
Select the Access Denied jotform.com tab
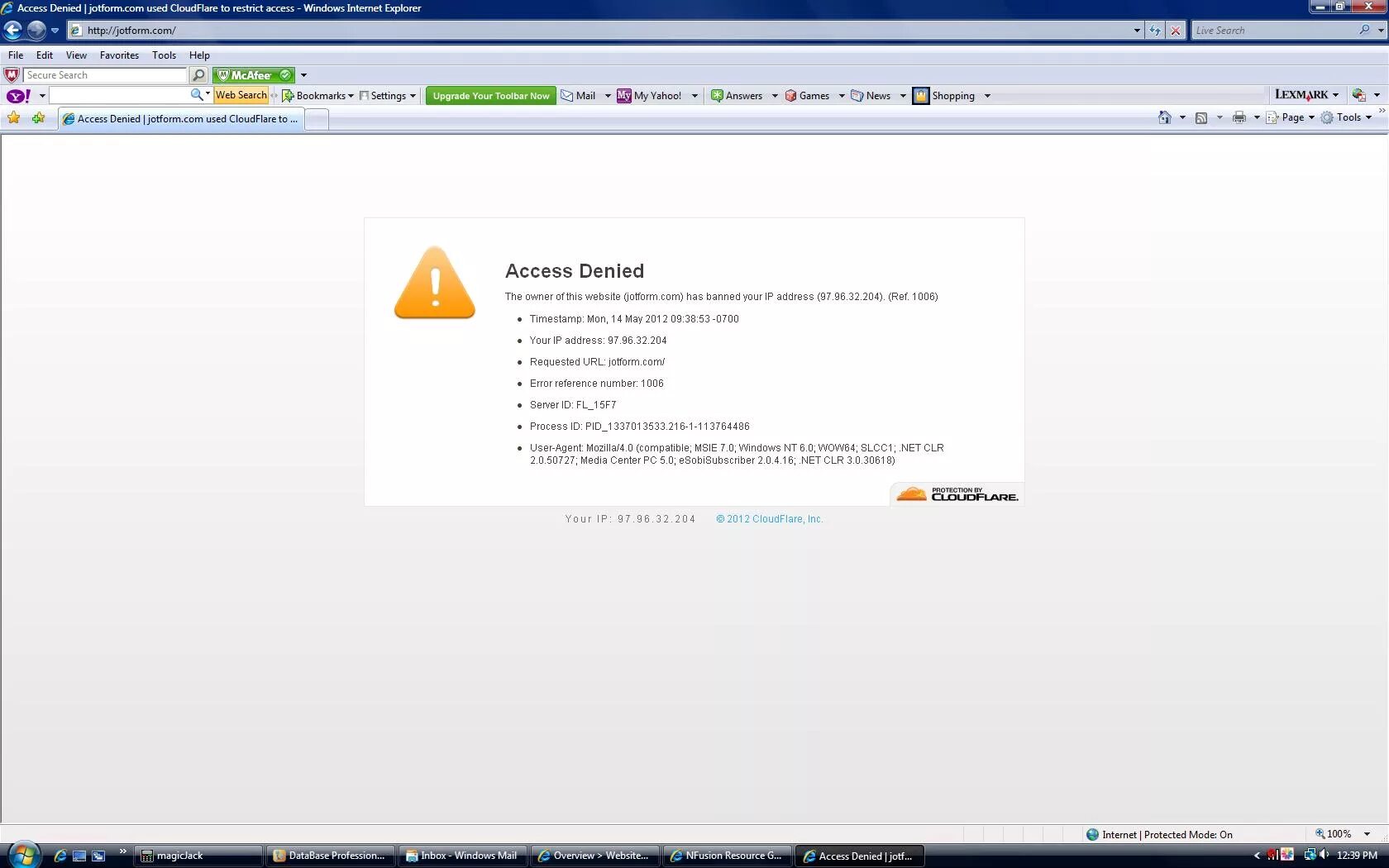click(x=181, y=119)
